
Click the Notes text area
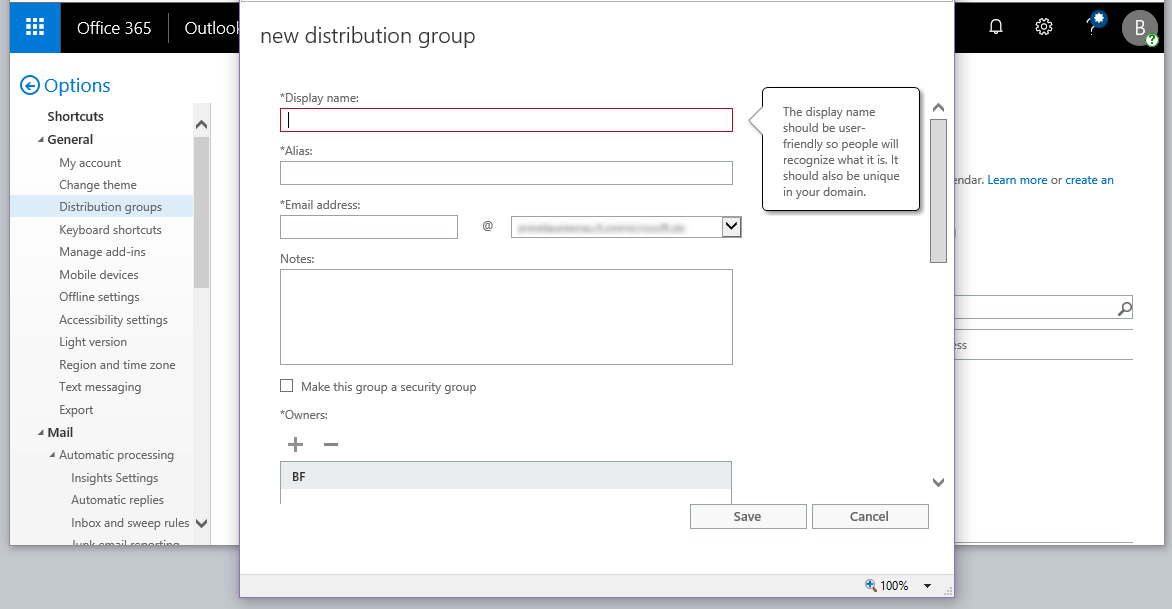pos(506,317)
